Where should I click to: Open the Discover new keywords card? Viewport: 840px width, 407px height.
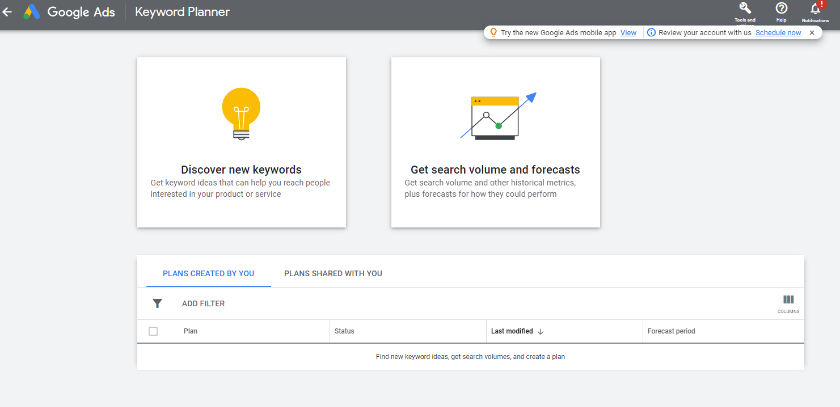click(x=242, y=142)
